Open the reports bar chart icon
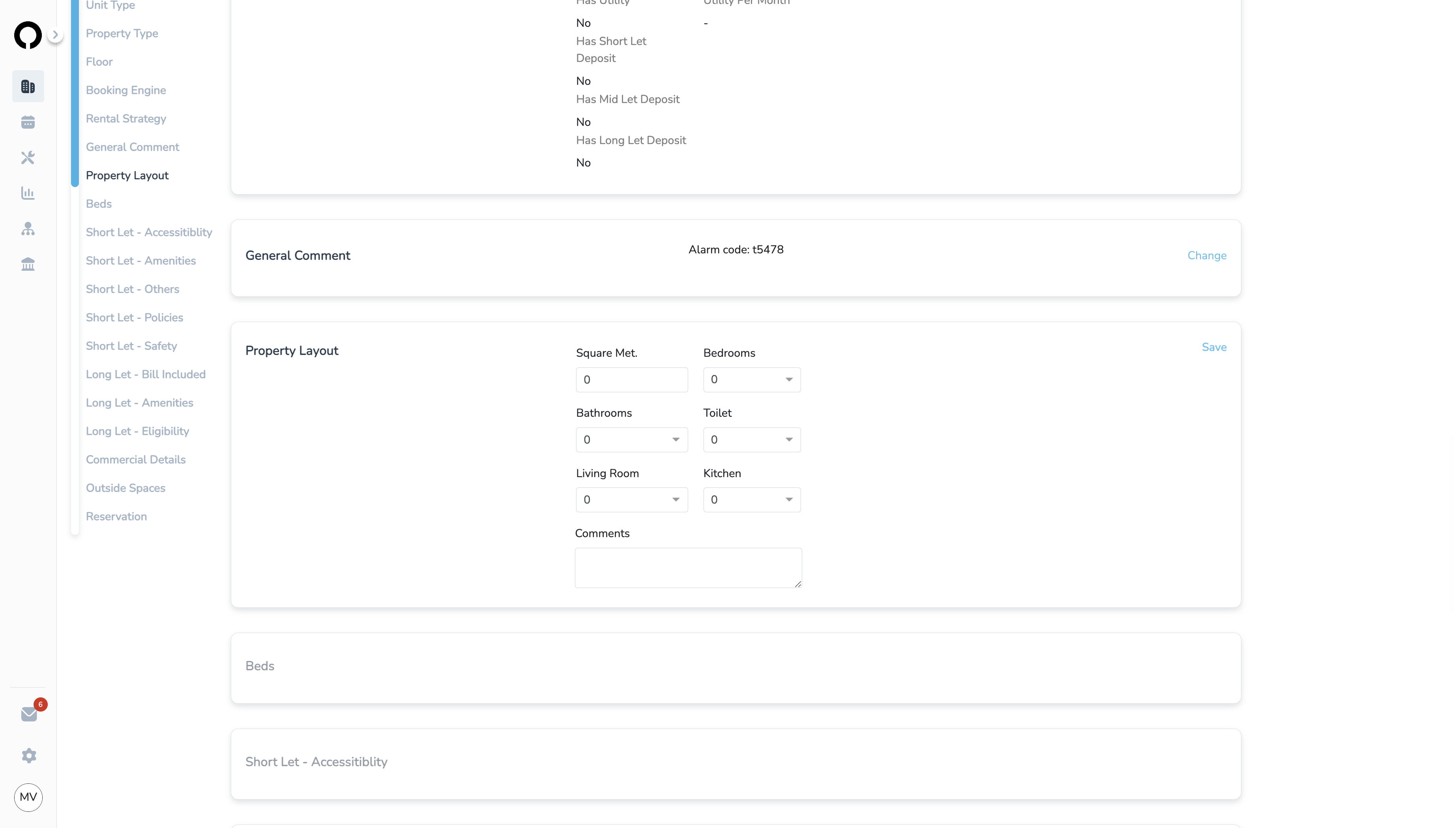This screenshot has width=1456, height=828. [x=28, y=193]
